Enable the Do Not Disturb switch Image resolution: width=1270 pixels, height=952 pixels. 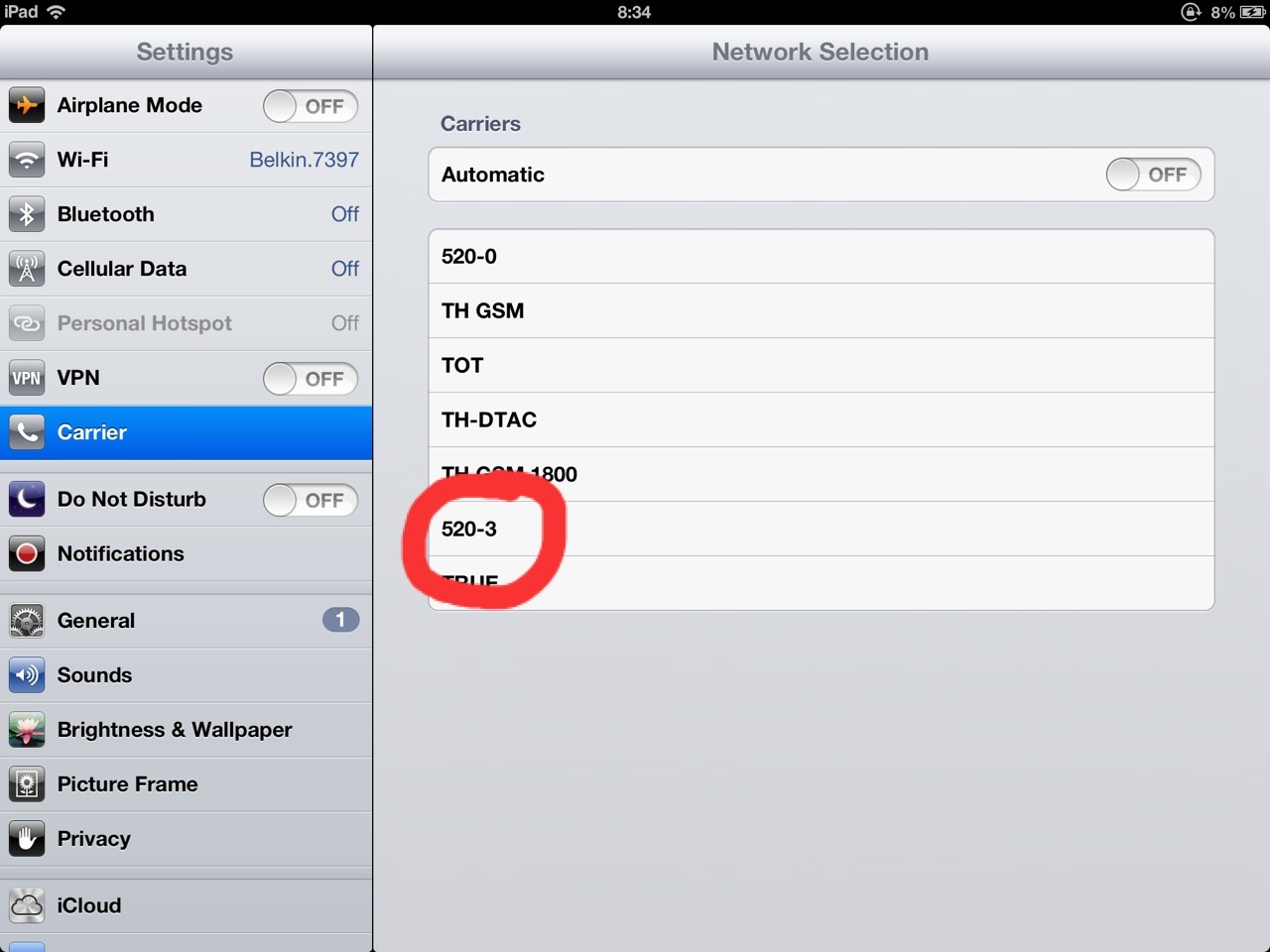click(x=311, y=500)
